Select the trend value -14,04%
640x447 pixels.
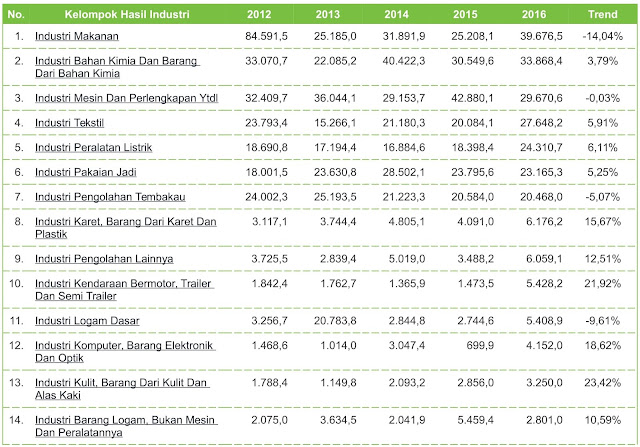[602, 36]
